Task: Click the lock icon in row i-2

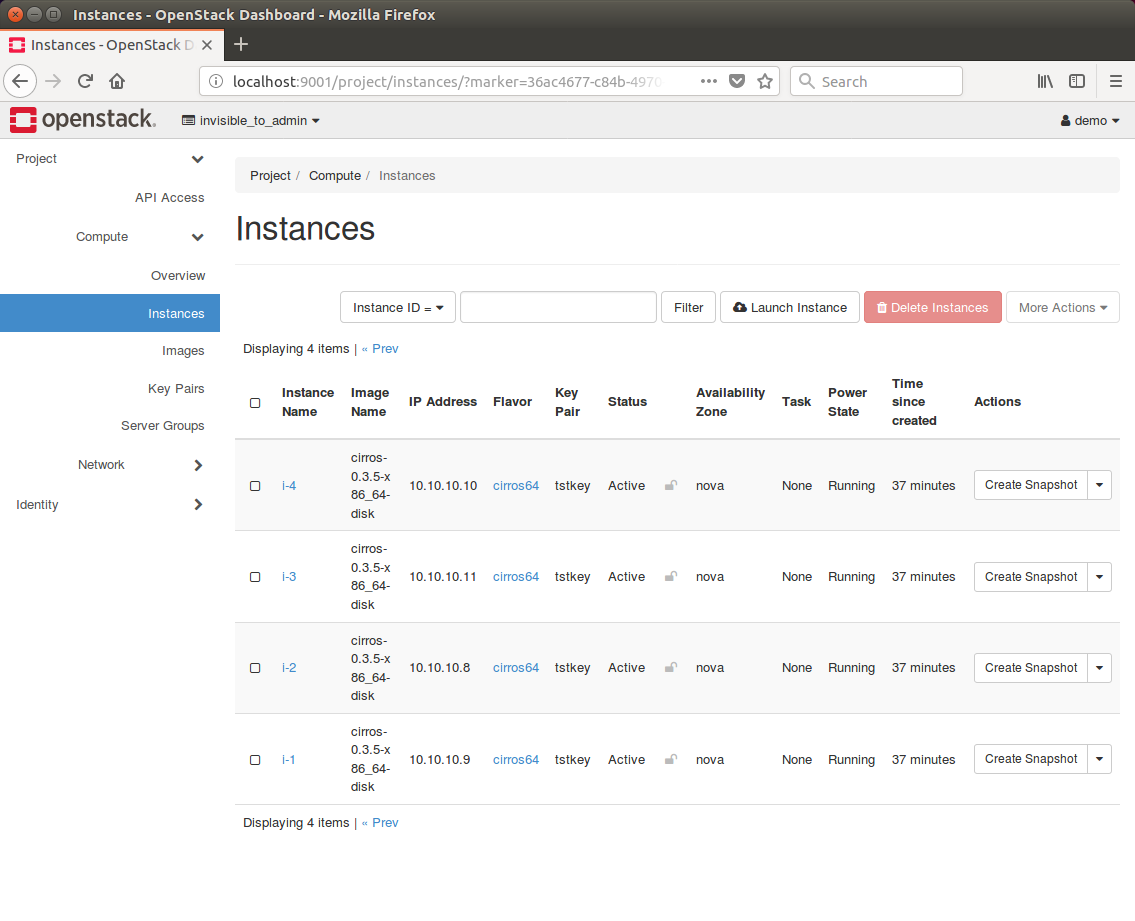Action: click(x=671, y=668)
